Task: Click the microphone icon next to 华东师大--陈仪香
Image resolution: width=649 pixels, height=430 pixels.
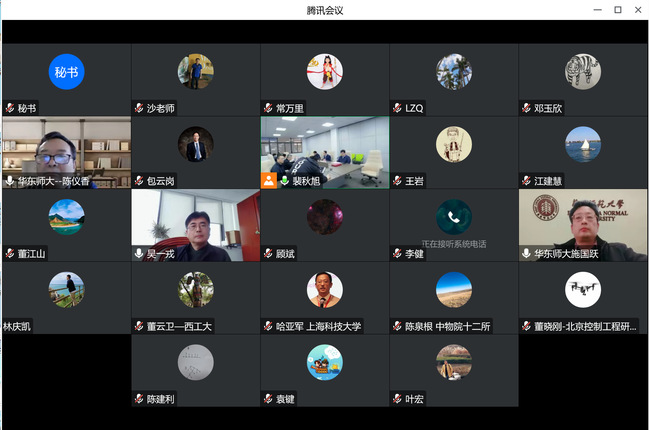Action: pyautogui.click(x=10, y=181)
